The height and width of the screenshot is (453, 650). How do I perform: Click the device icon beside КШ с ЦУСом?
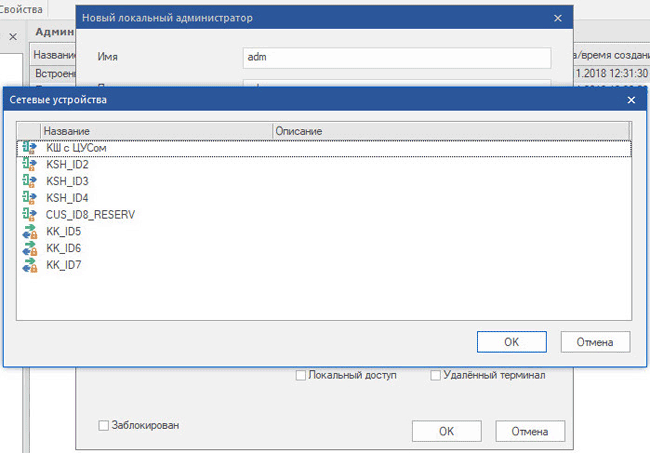click(29, 148)
